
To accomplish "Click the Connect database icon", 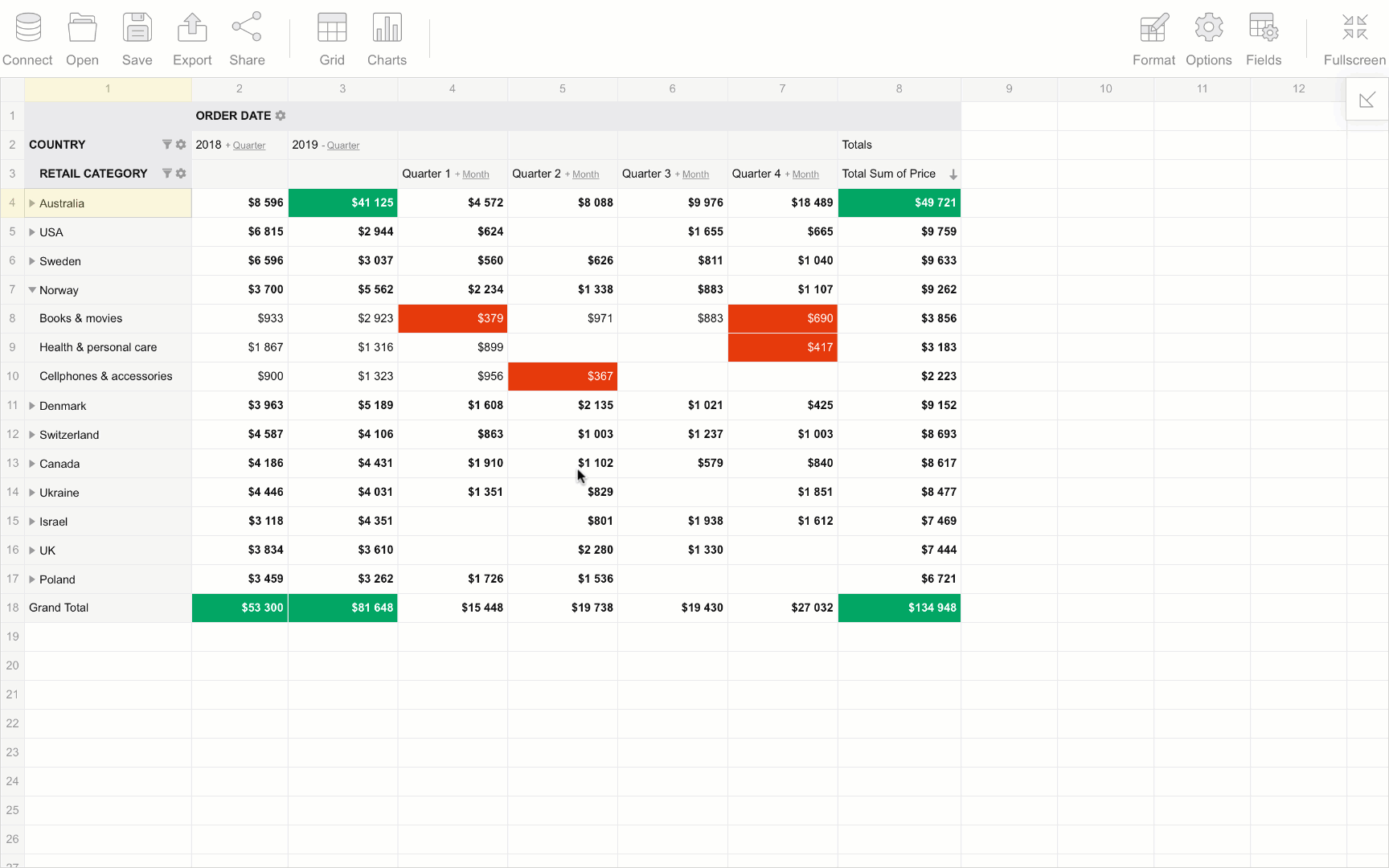I will click(x=27, y=28).
